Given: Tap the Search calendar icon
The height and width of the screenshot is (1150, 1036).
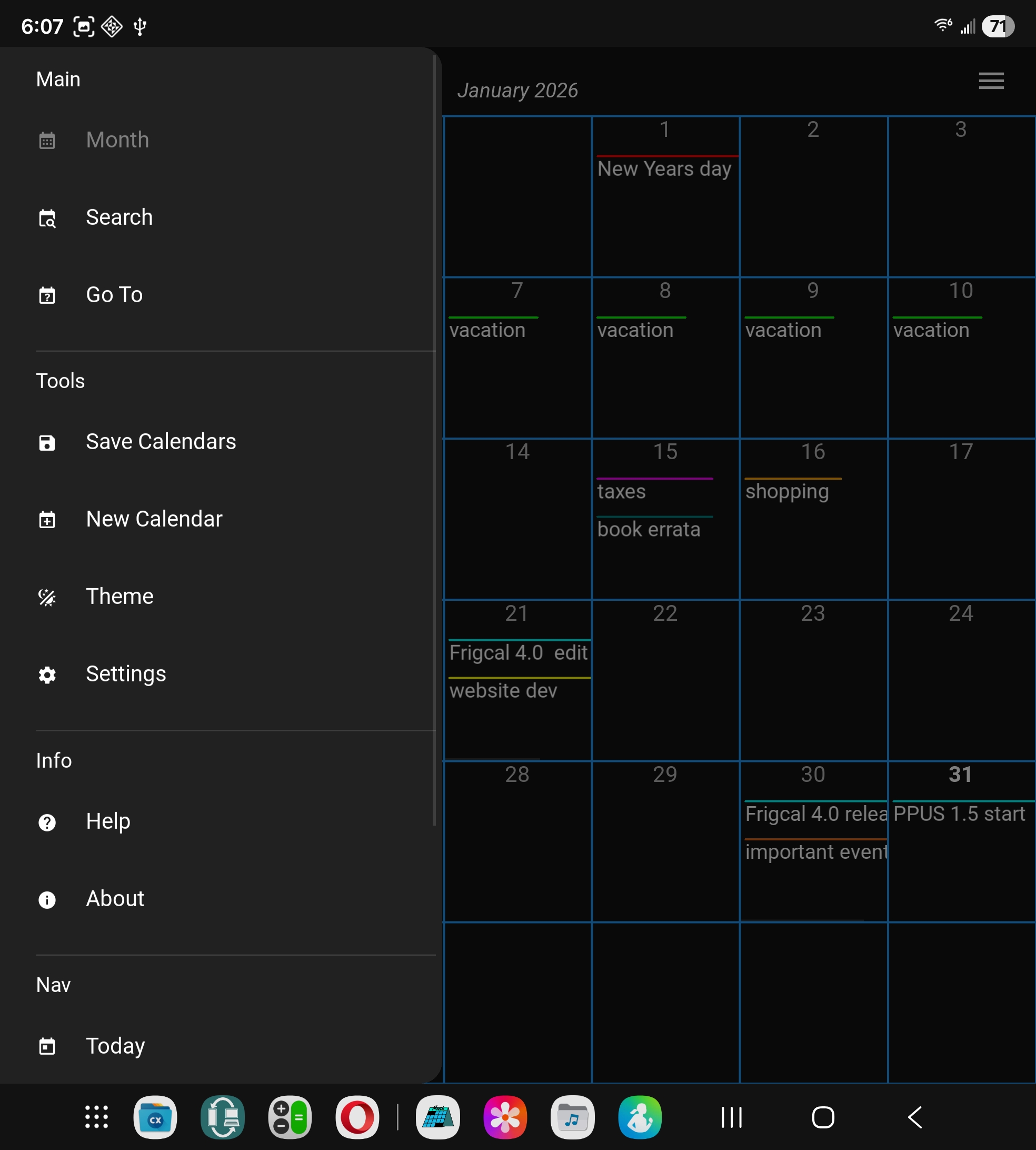Looking at the screenshot, I should (47, 218).
